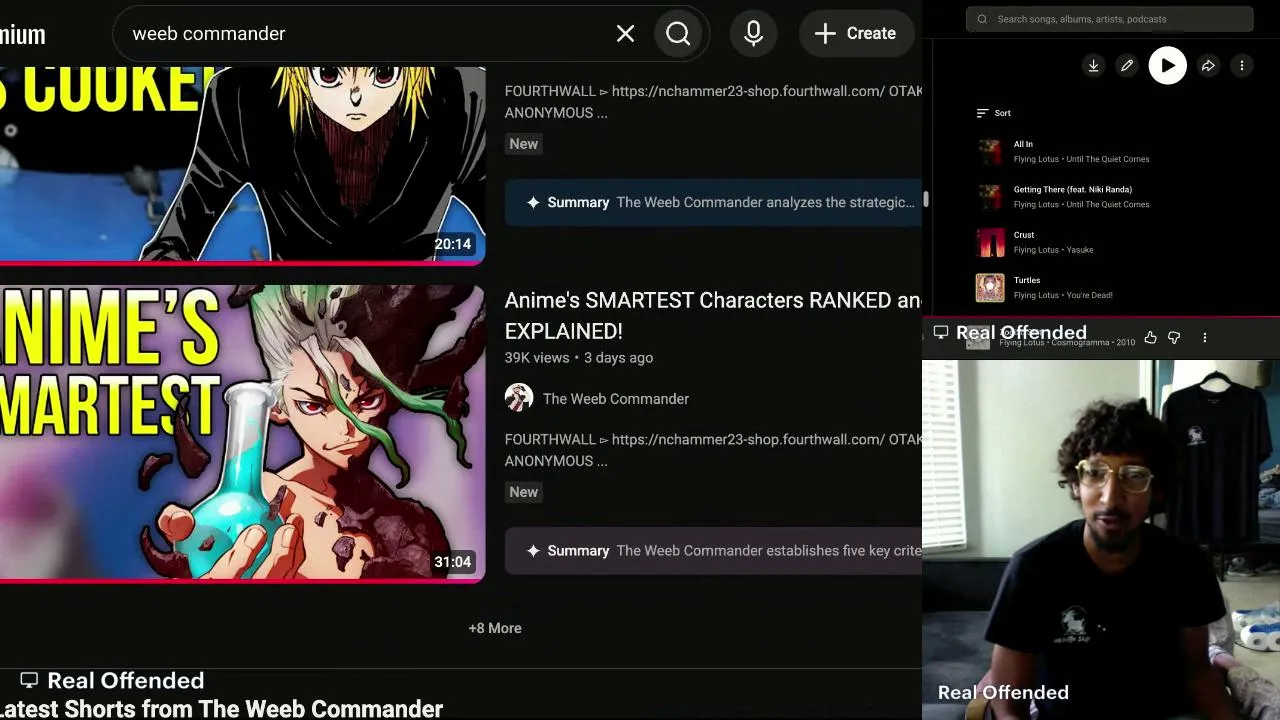
Task: Open 'Anime's SMARTEST Characters RANKED' video title
Action: 713,315
